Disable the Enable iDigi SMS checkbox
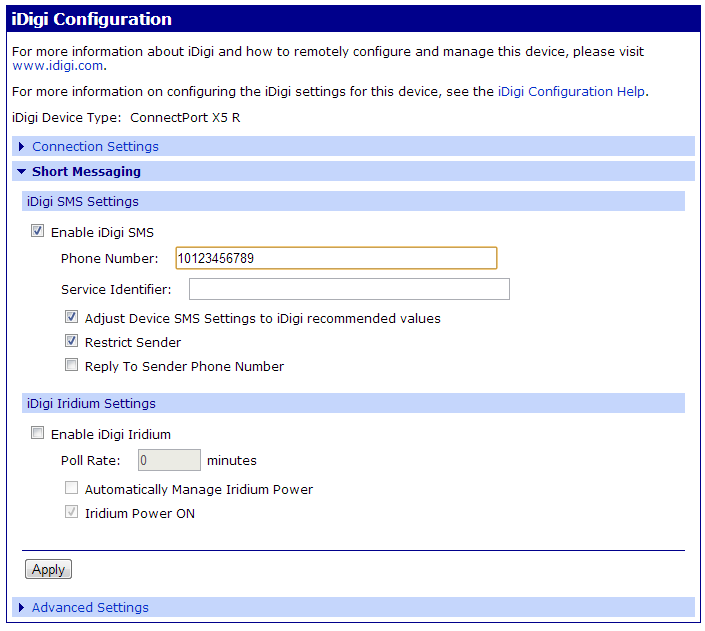 (38, 232)
